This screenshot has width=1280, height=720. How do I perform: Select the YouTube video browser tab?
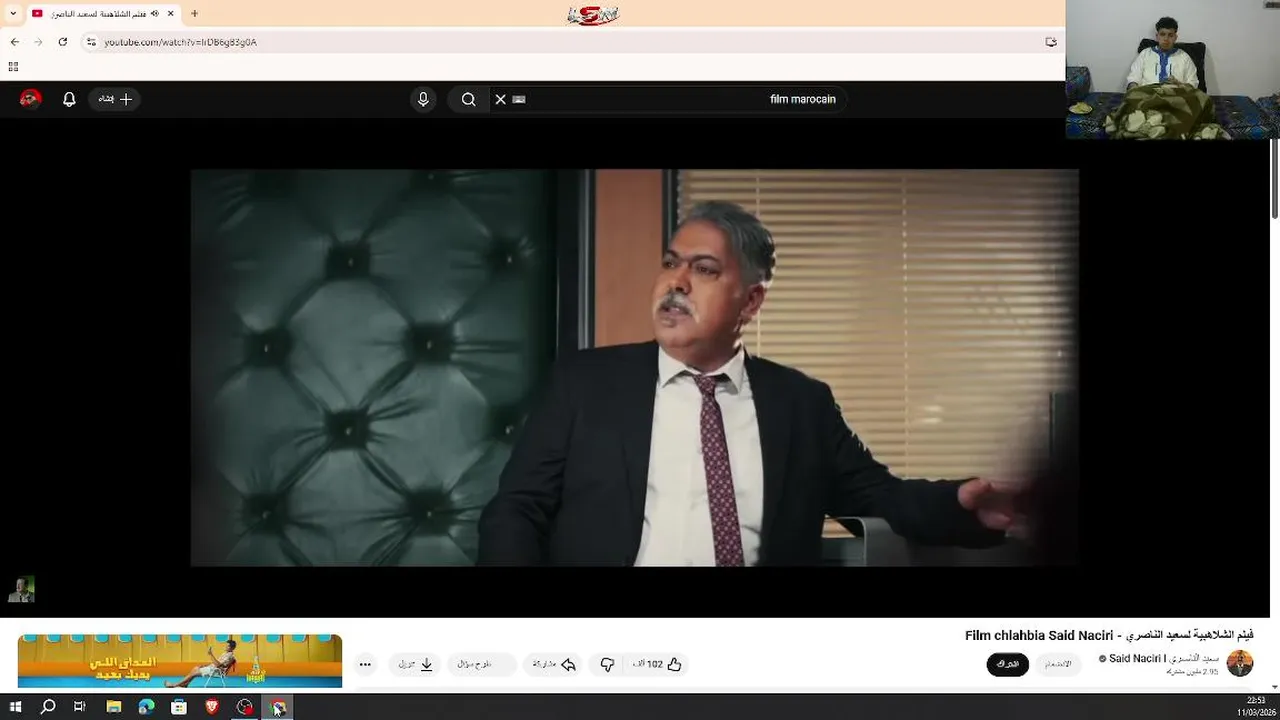pos(103,13)
